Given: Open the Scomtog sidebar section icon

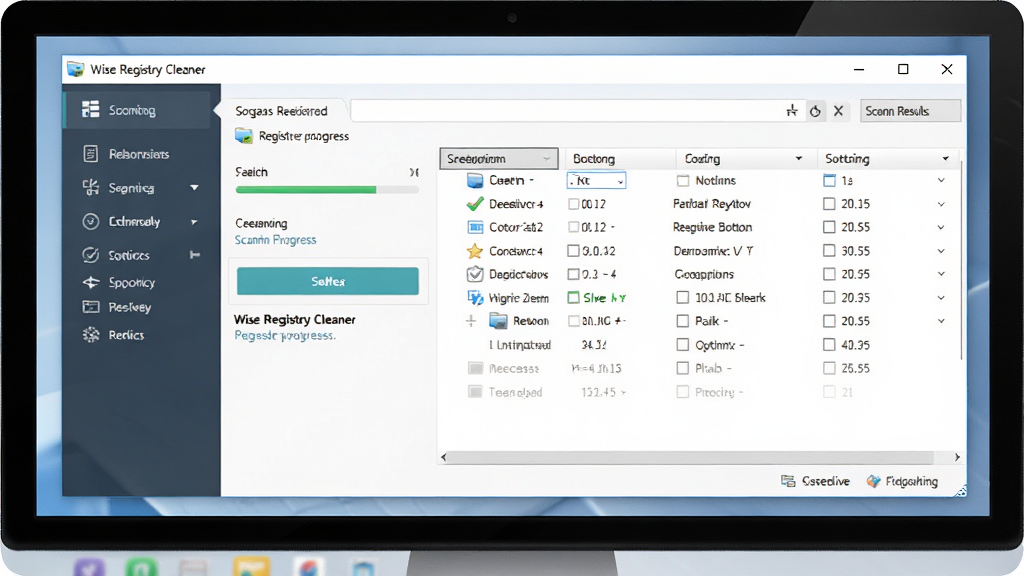Looking at the screenshot, I should click(90, 109).
